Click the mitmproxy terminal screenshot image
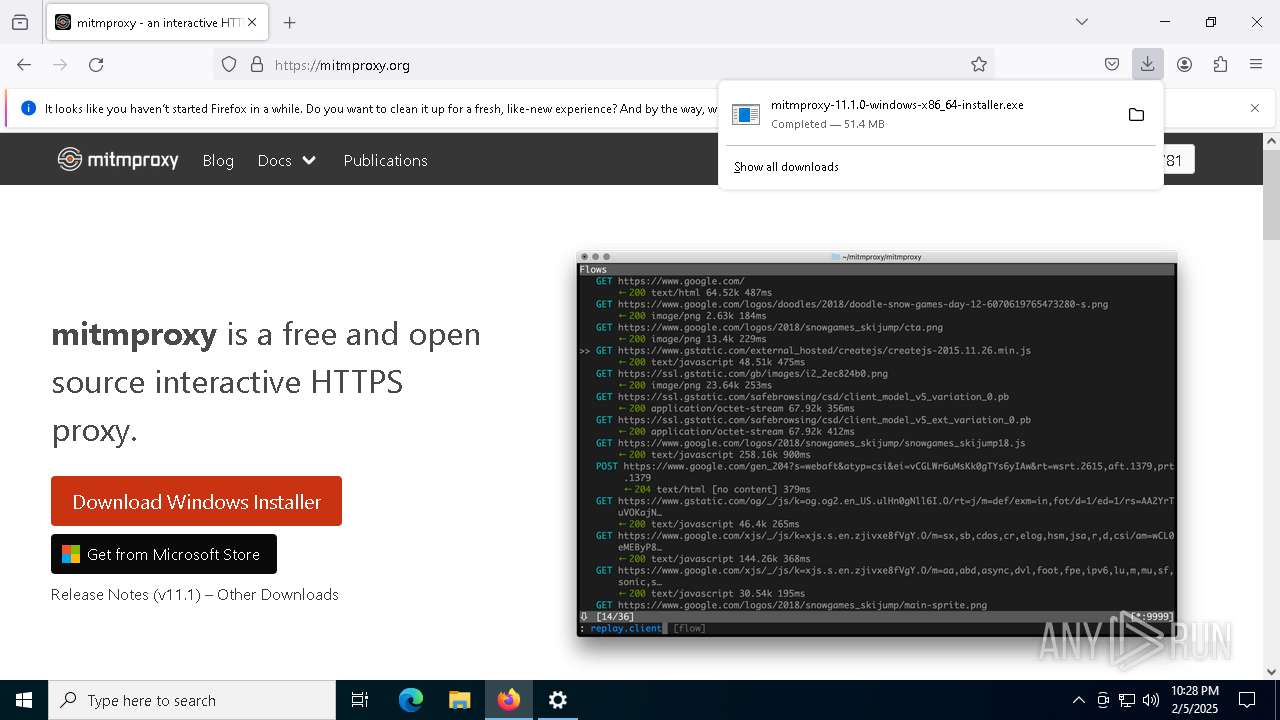This screenshot has width=1280, height=720. 876,444
